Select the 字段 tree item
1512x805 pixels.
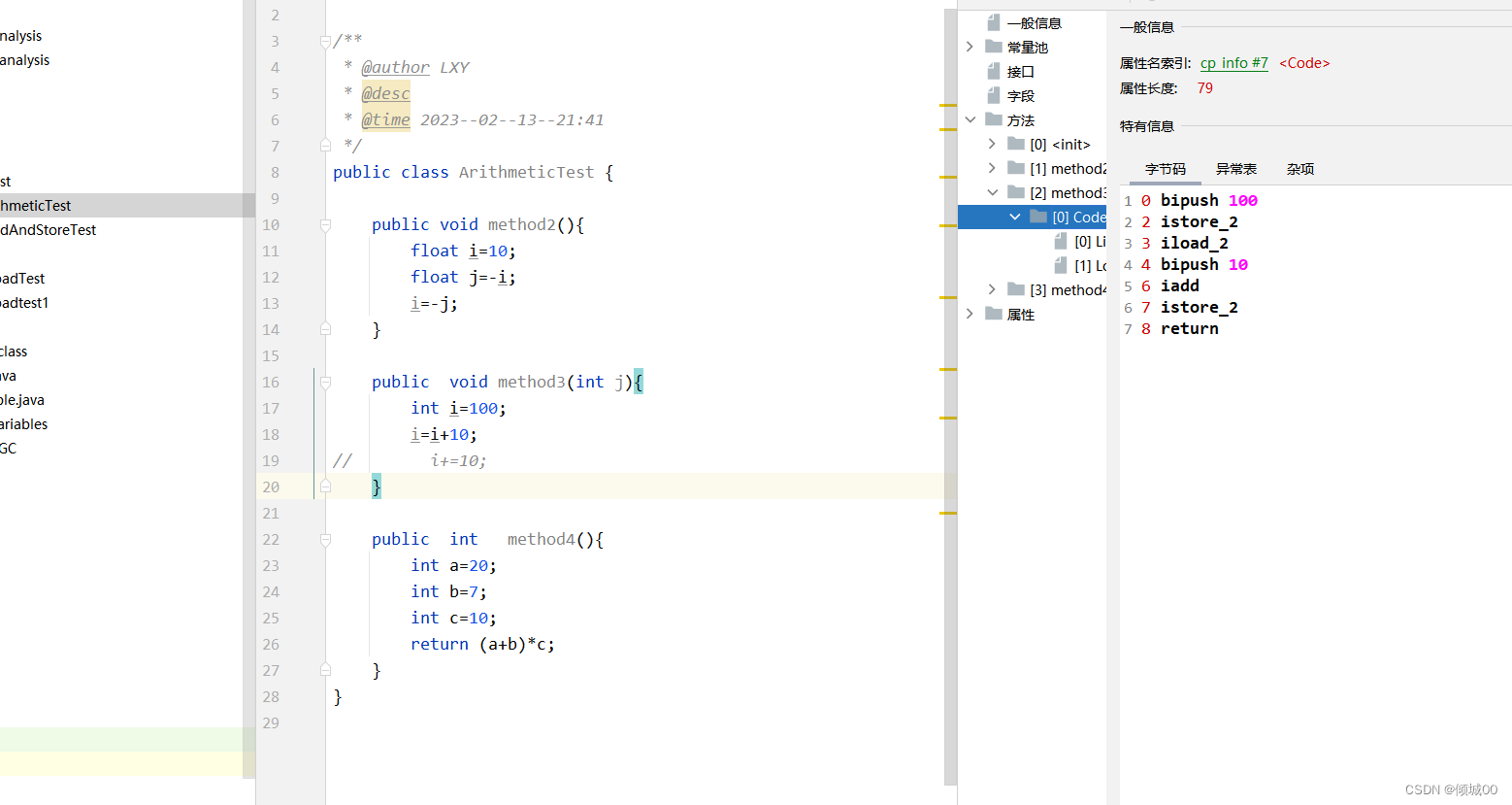1020,96
